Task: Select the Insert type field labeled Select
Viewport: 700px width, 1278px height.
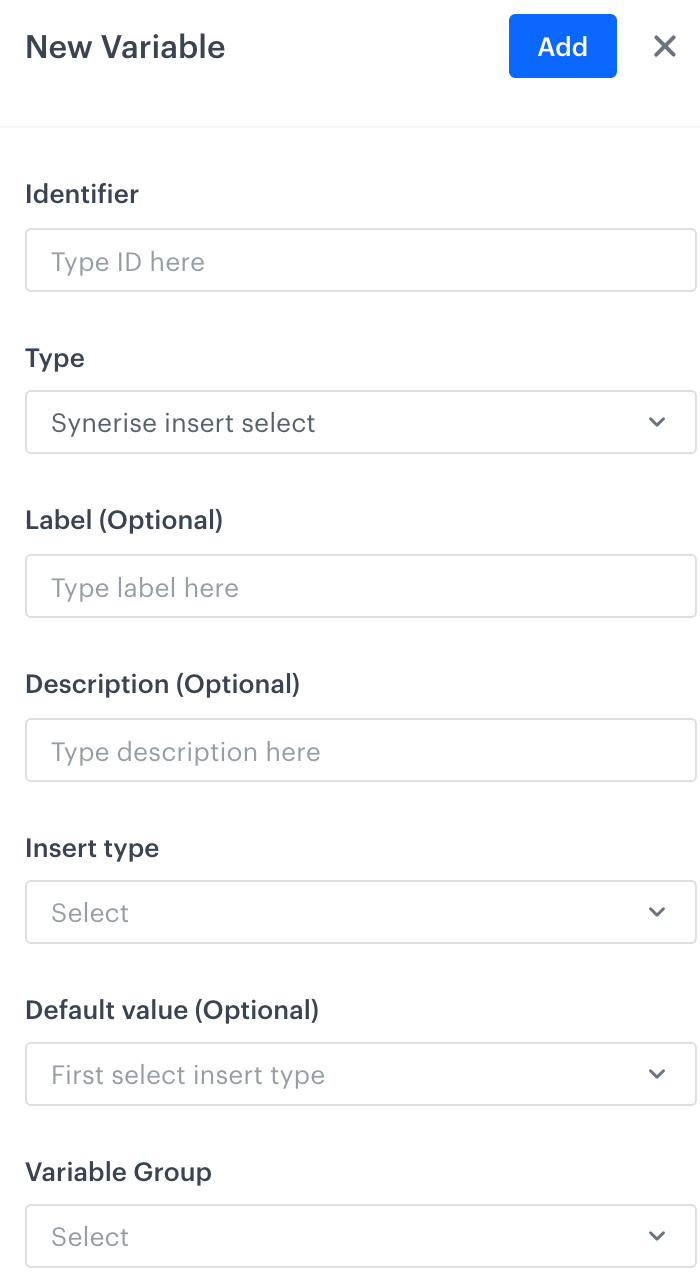Action: point(360,912)
